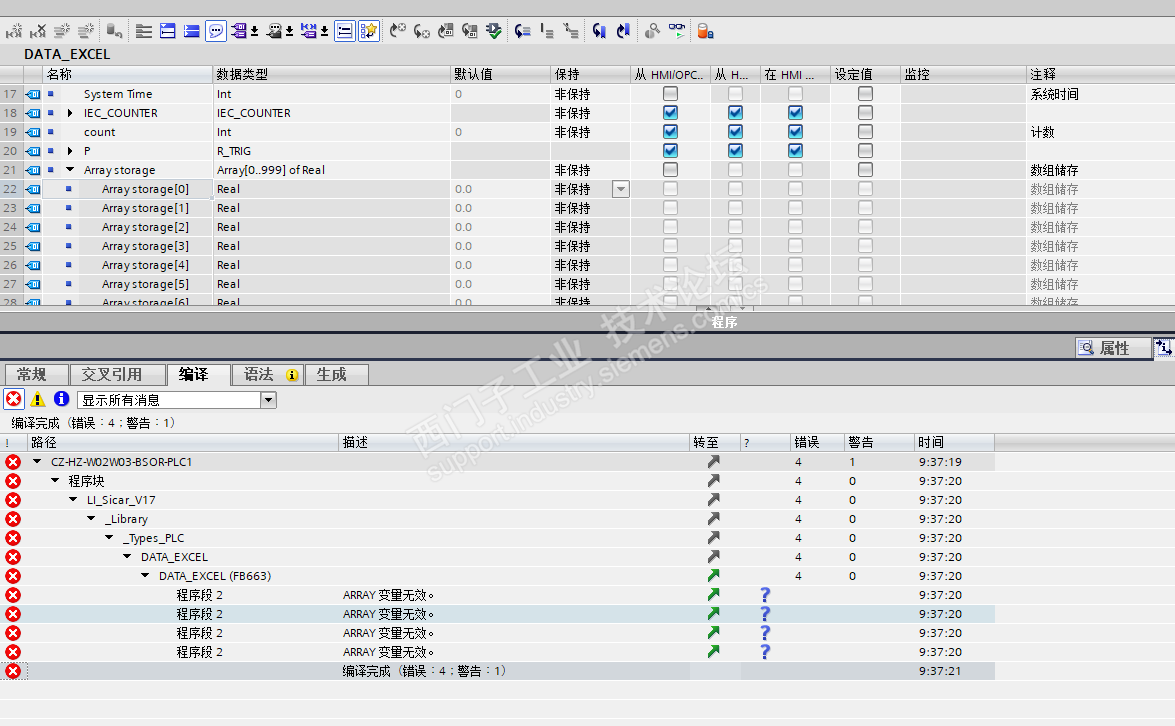Click go-to arrow in CZ-HZ-W02W03-BSOR-PLC1 row
The image size is (1175, 726).
coord(713,462)
